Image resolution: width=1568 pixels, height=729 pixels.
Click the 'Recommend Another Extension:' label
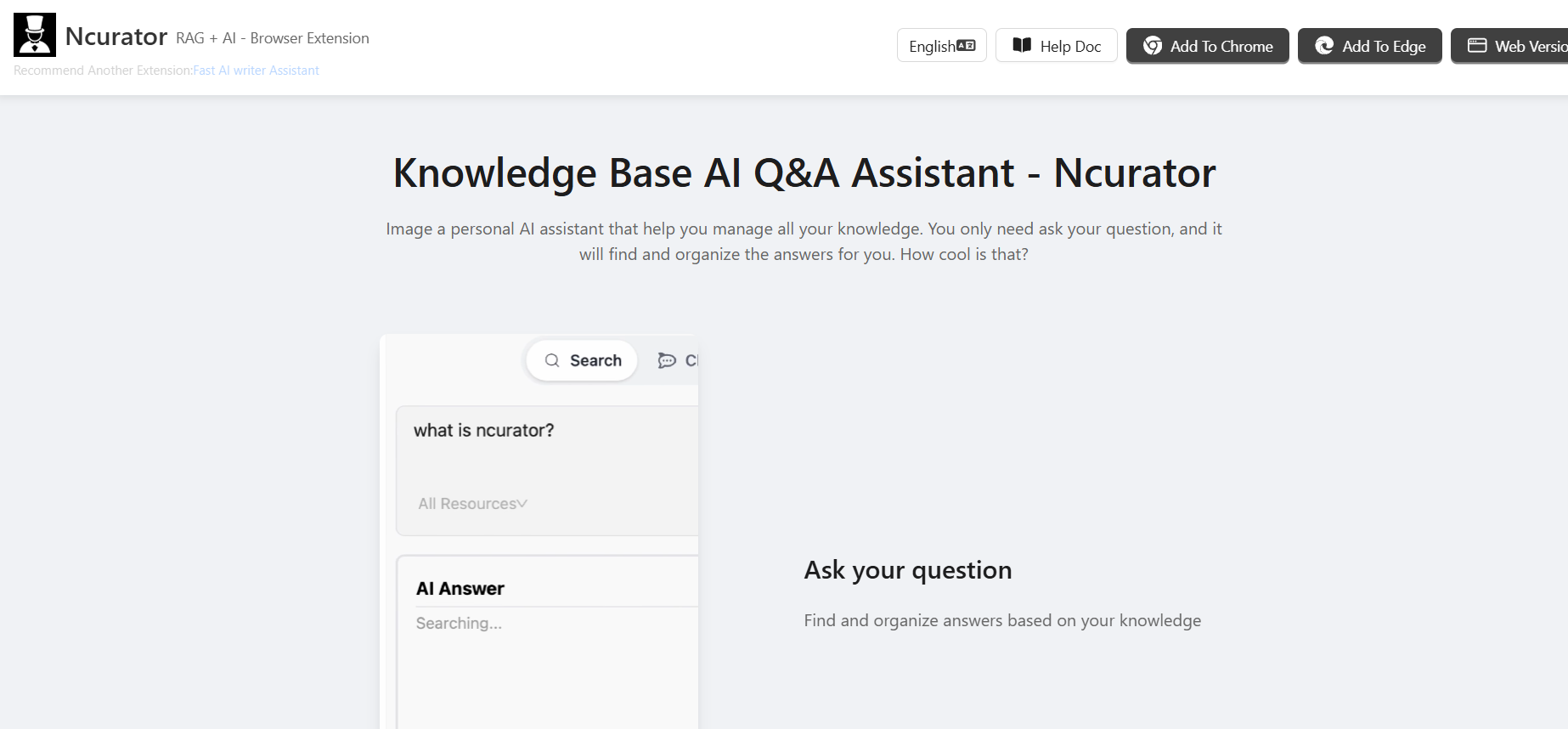(103, 71)
